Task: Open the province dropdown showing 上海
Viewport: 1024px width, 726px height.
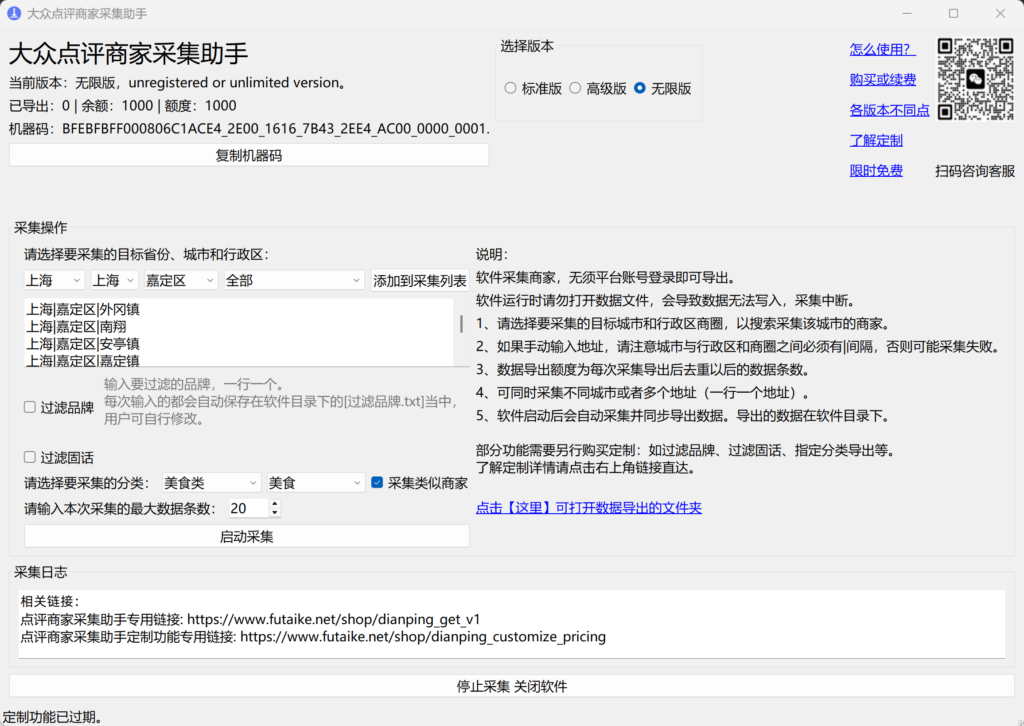Action: pos(53,280)
